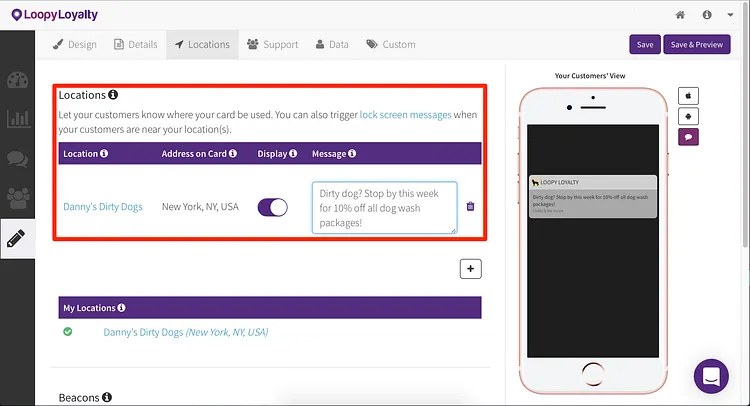This screenshot has height=406, width=750.
Task: Click the Save button
Action: point(645,44)
